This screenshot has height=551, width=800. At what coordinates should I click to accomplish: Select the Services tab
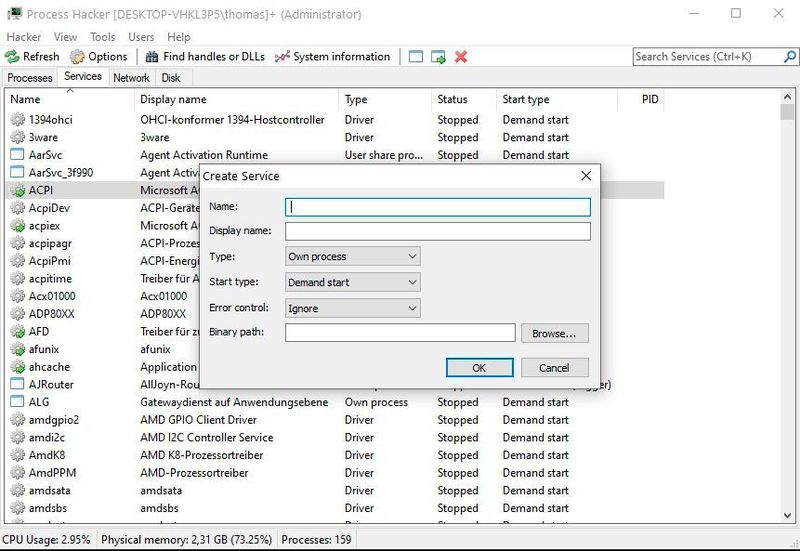pyautogui.click(x=83, y=76)
